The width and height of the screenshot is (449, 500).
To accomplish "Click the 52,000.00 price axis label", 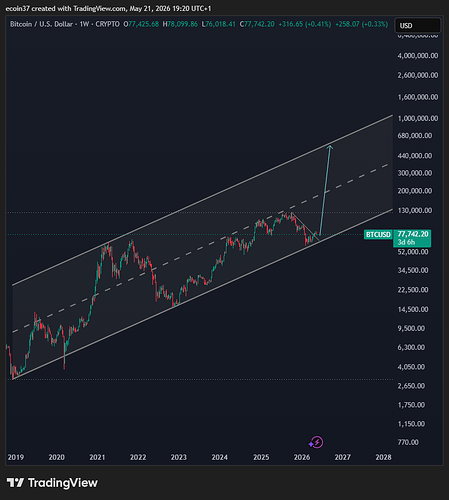I will pos(413,252).
